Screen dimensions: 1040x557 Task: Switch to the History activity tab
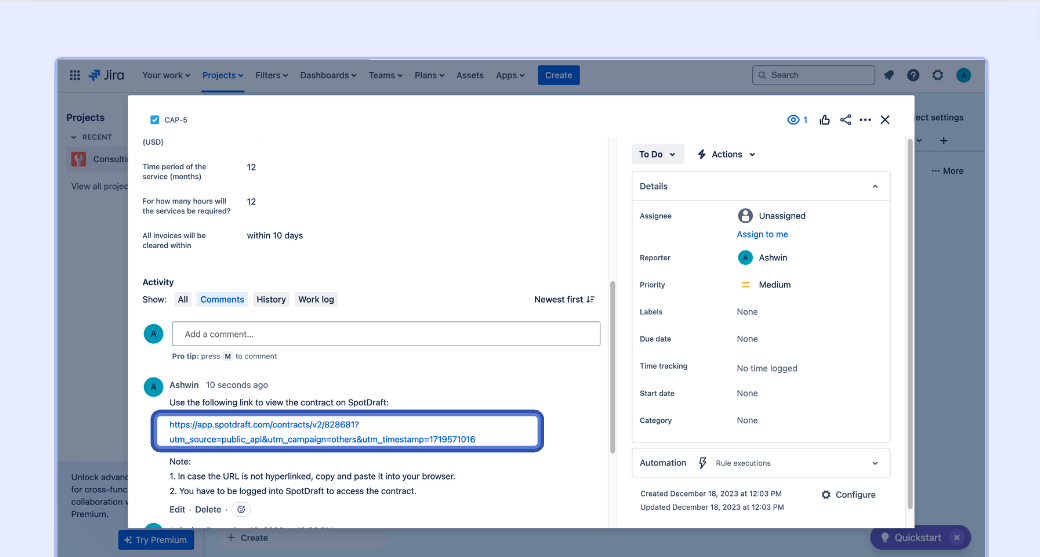(271, 299)
